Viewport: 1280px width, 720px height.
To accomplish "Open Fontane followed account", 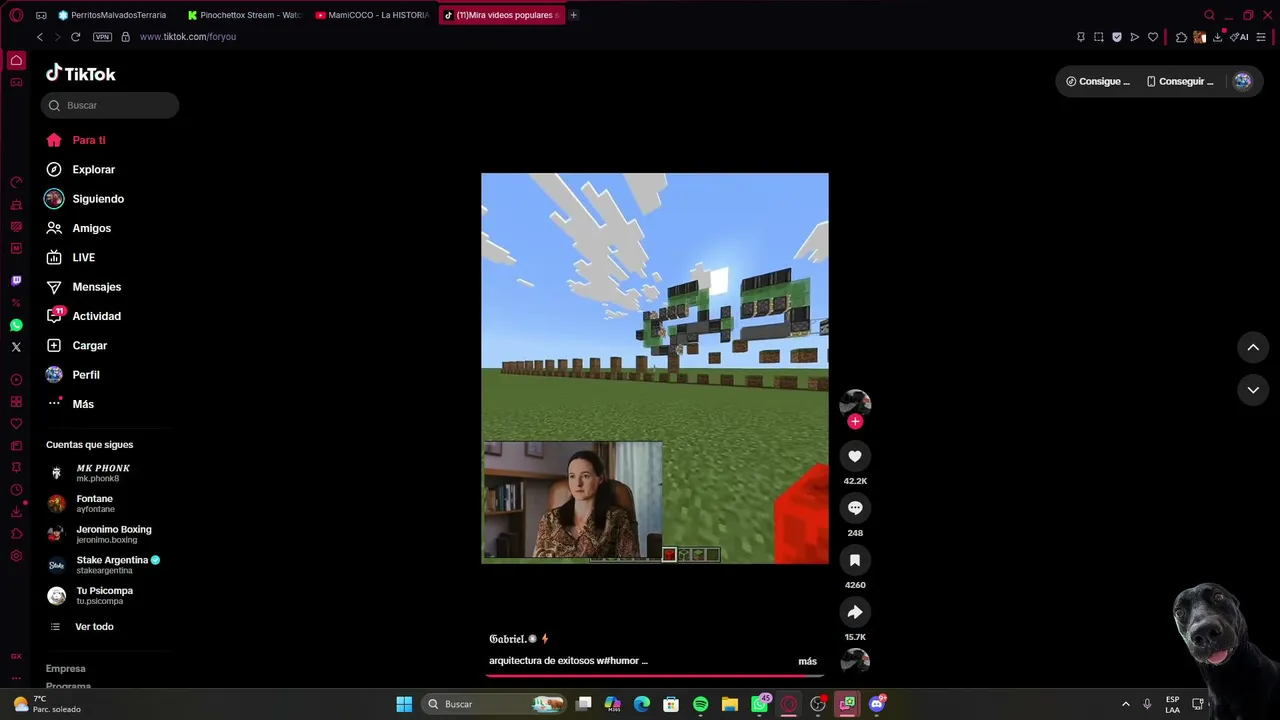I will pos(95,503).
